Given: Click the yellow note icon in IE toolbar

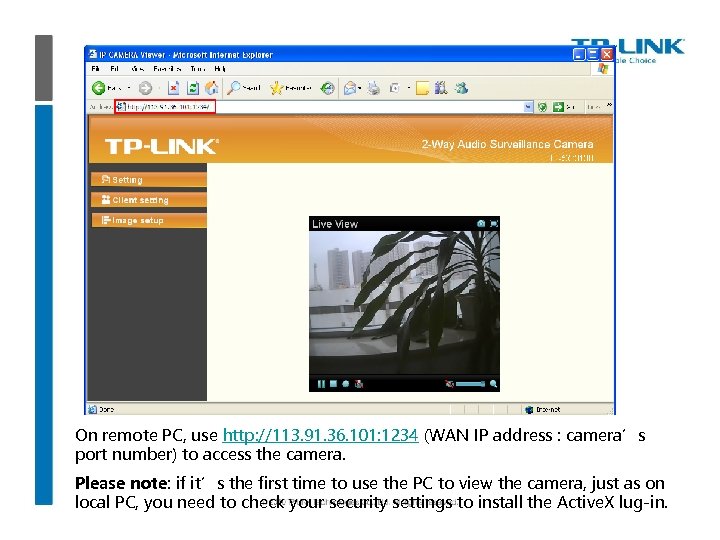Looking at the screenshot, I should coord(422,88).
